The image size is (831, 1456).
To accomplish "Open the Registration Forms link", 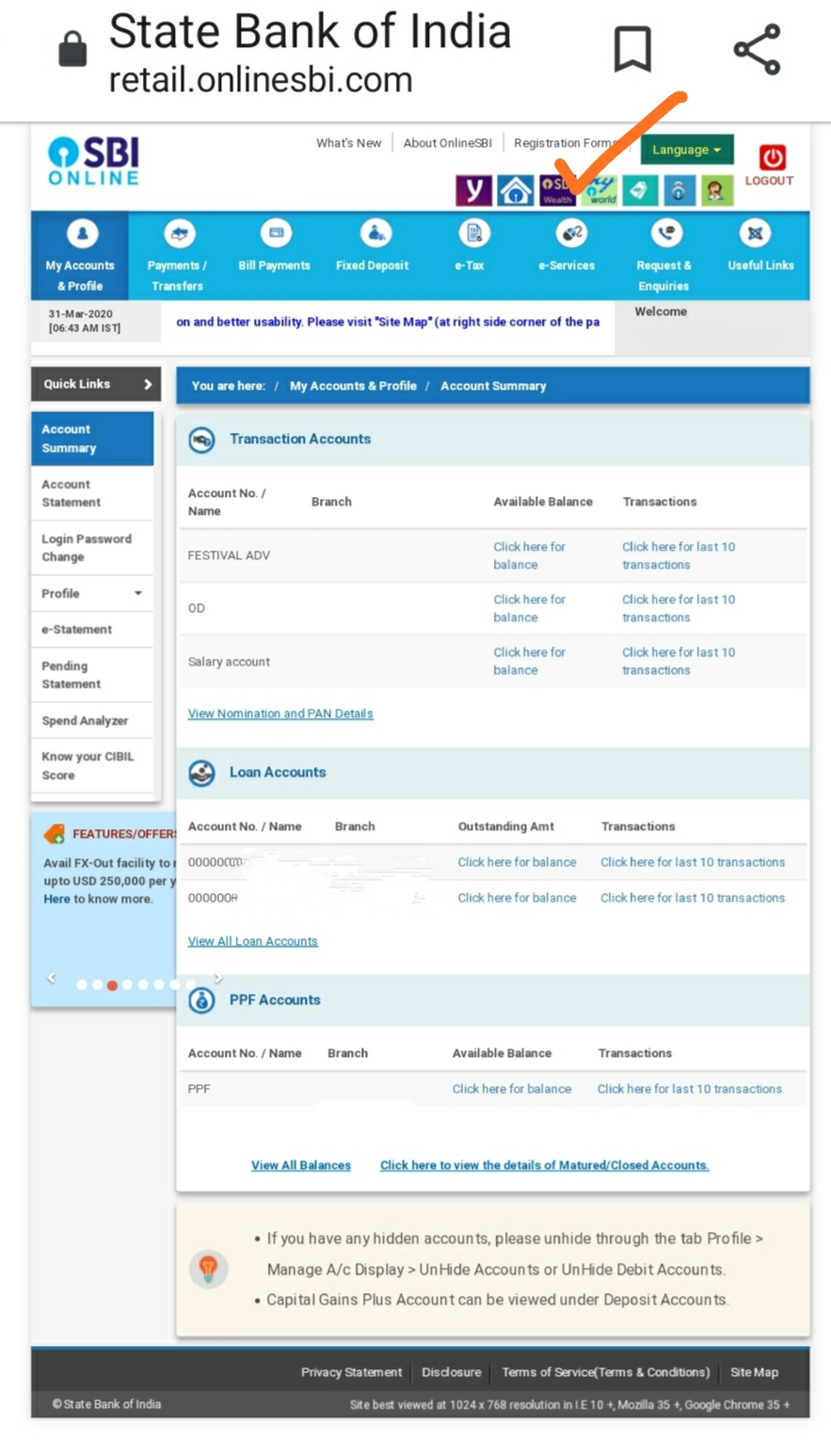I will [566, 143].
